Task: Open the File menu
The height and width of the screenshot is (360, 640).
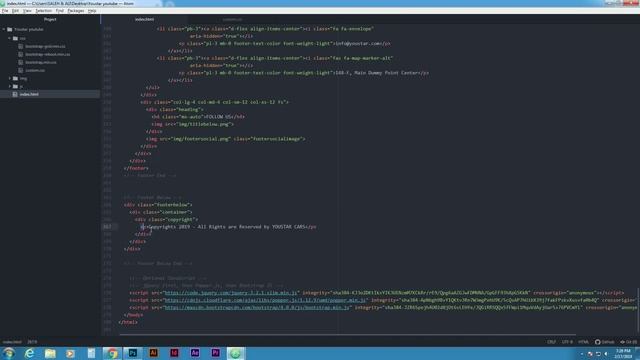Action: click(5, 11)
